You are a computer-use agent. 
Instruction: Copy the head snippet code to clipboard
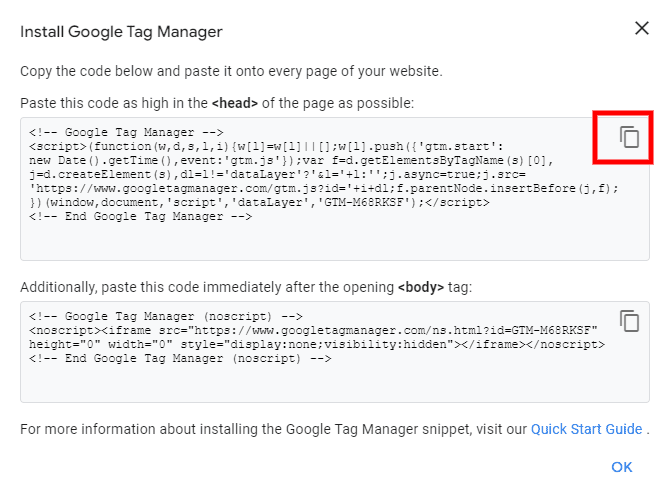pyautogui.click(x=629, y=137)
